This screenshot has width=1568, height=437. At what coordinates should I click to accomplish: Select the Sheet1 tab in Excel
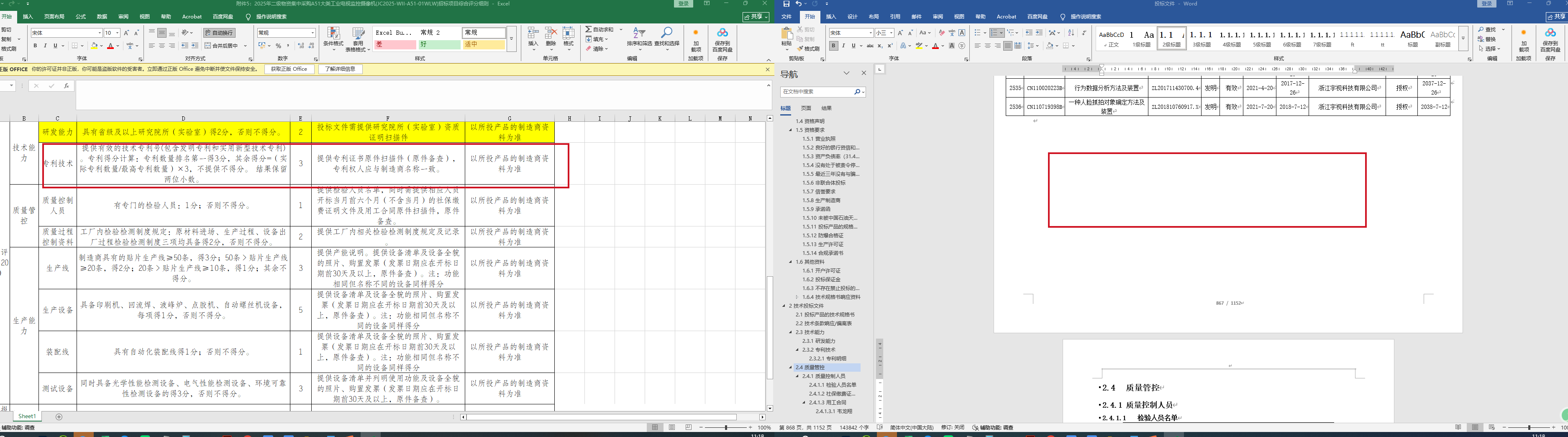pos(27,417)
